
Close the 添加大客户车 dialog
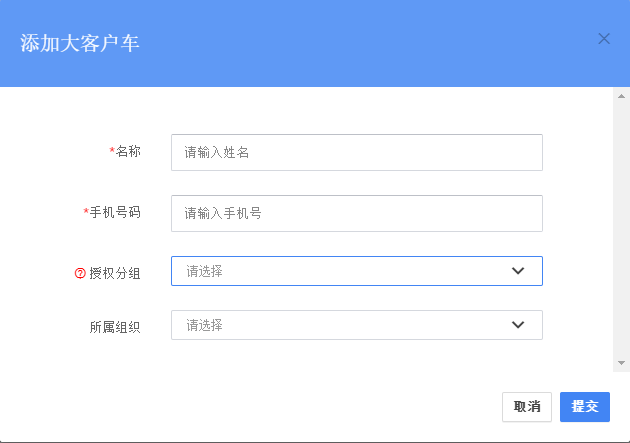click(604, 39)
